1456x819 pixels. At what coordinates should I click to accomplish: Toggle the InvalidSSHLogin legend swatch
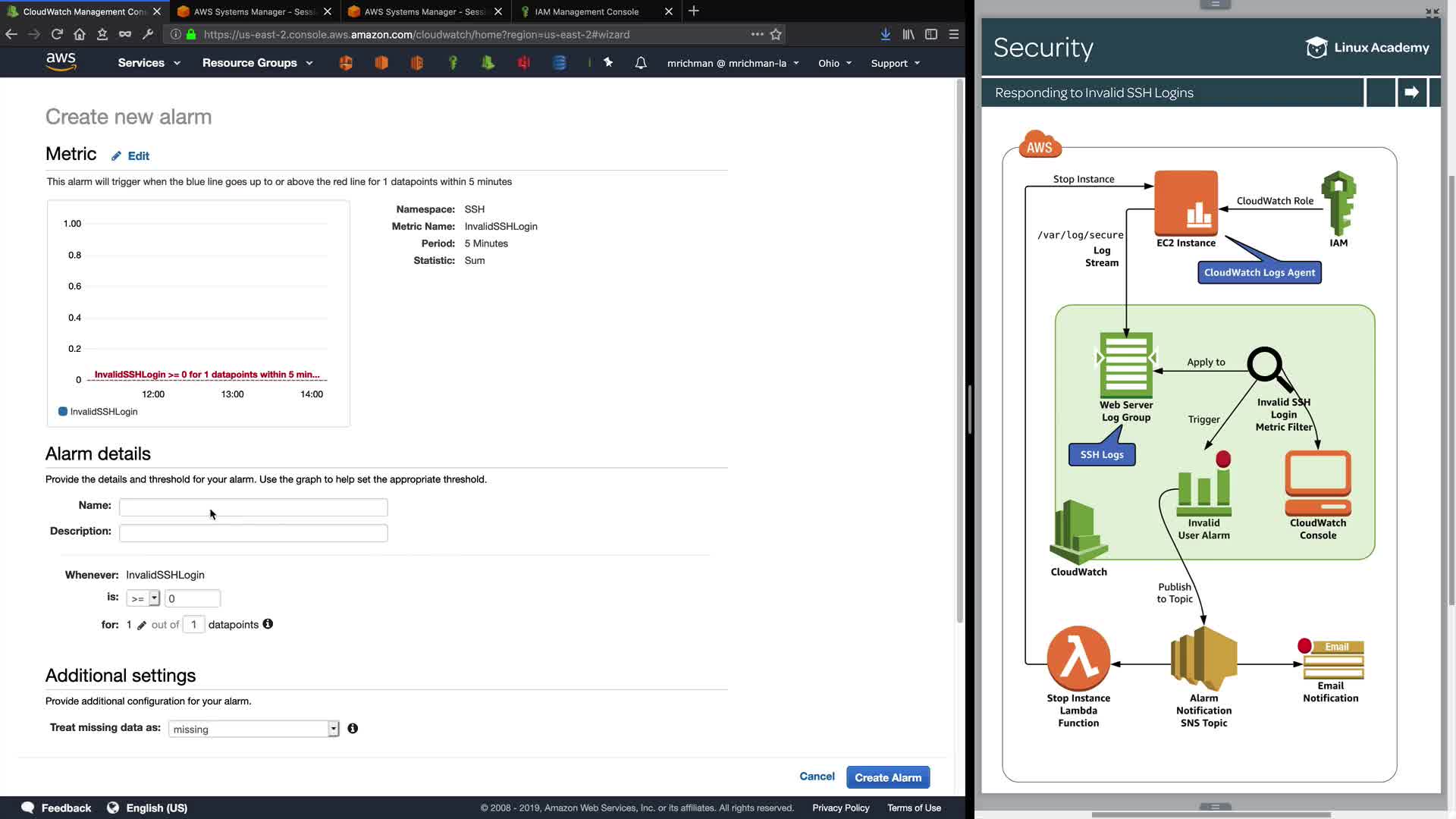(x=63, y=412)
